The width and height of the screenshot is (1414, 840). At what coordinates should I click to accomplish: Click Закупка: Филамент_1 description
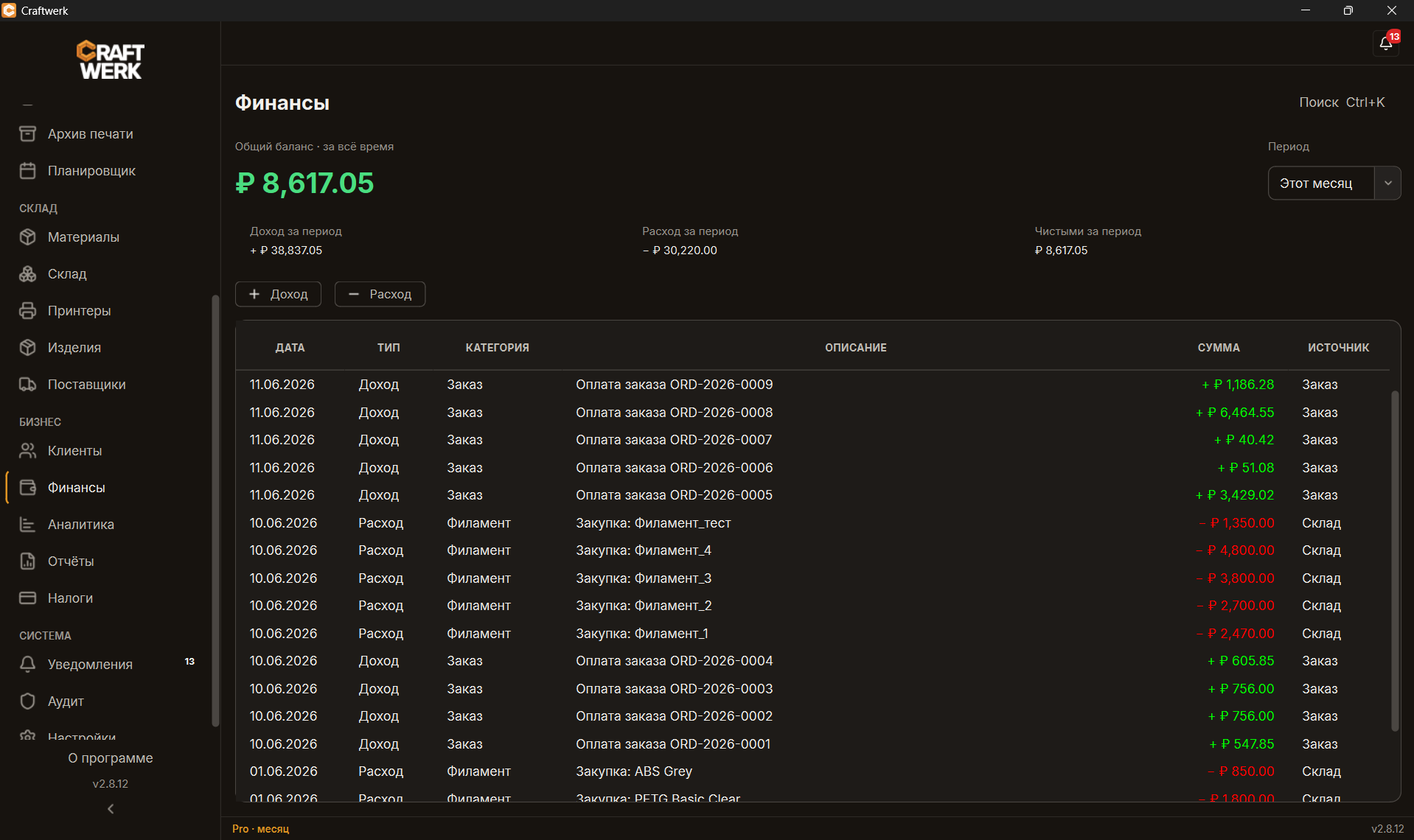641,634
